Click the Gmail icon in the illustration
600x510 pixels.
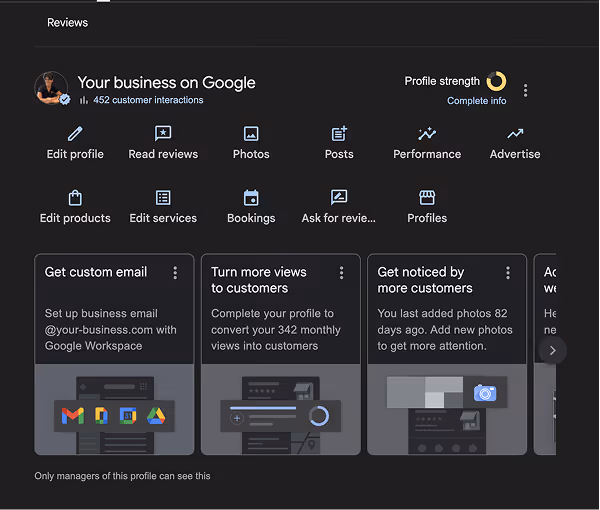pyautogui.click(x=73, y=416)
